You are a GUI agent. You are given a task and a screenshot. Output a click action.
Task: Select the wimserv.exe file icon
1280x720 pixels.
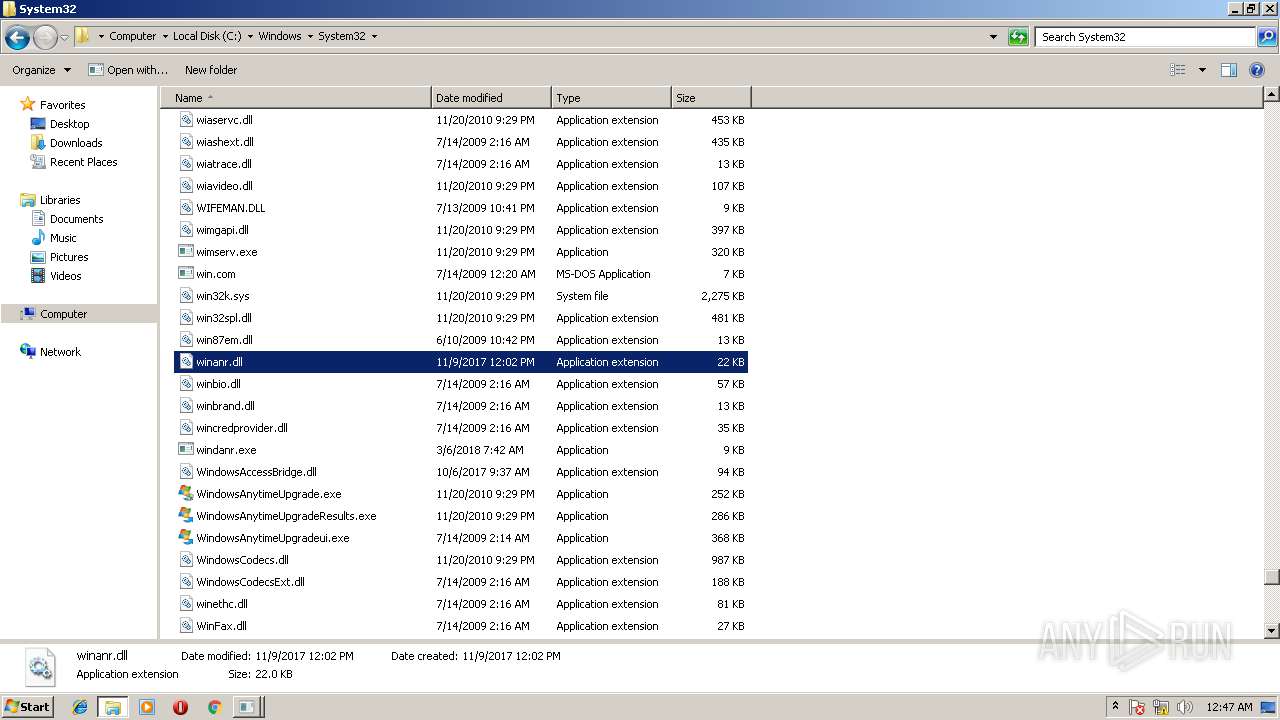(186, 252)
